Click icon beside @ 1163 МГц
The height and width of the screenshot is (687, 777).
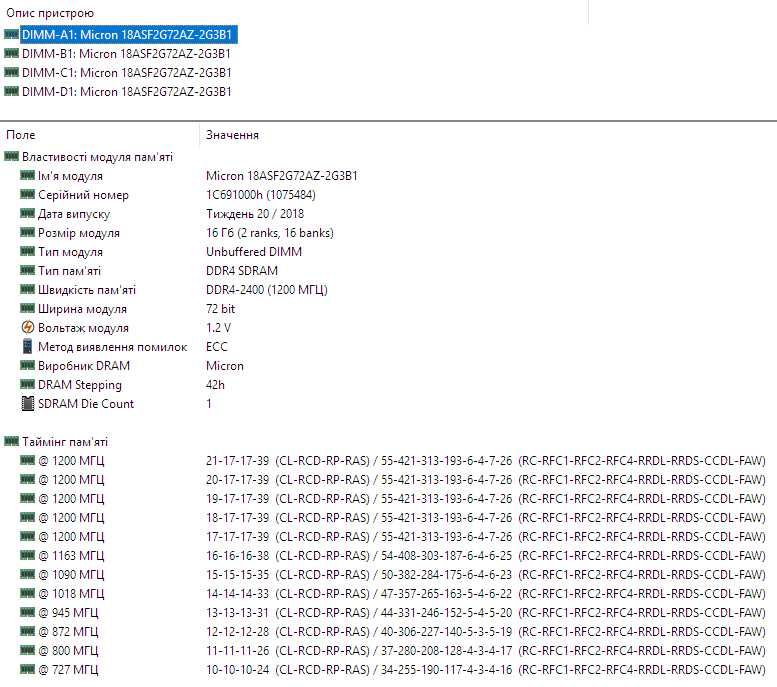tap(27, 555)
